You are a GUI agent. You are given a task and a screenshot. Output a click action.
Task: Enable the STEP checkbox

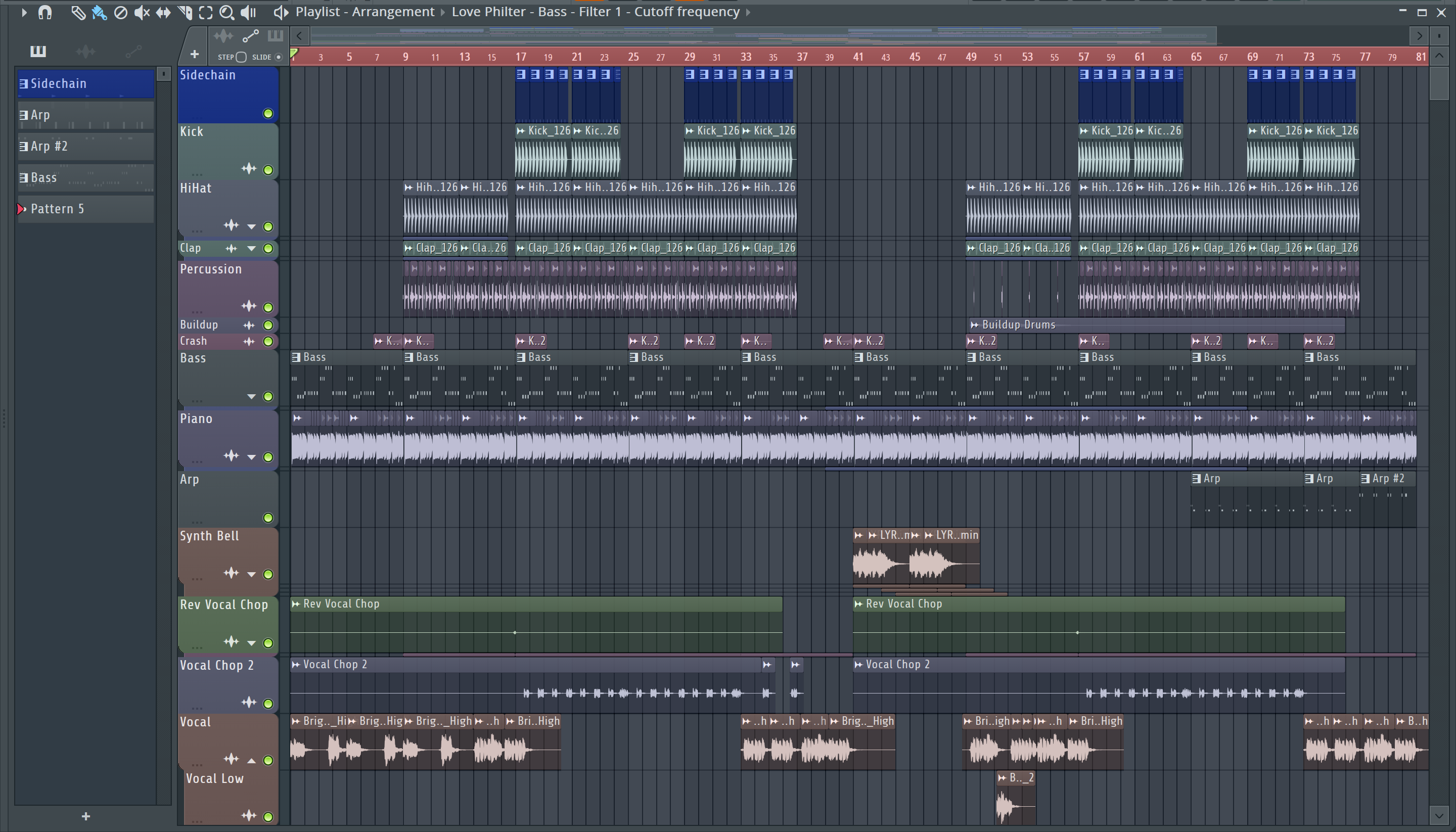pyautogui.click(x=241, y=57)
